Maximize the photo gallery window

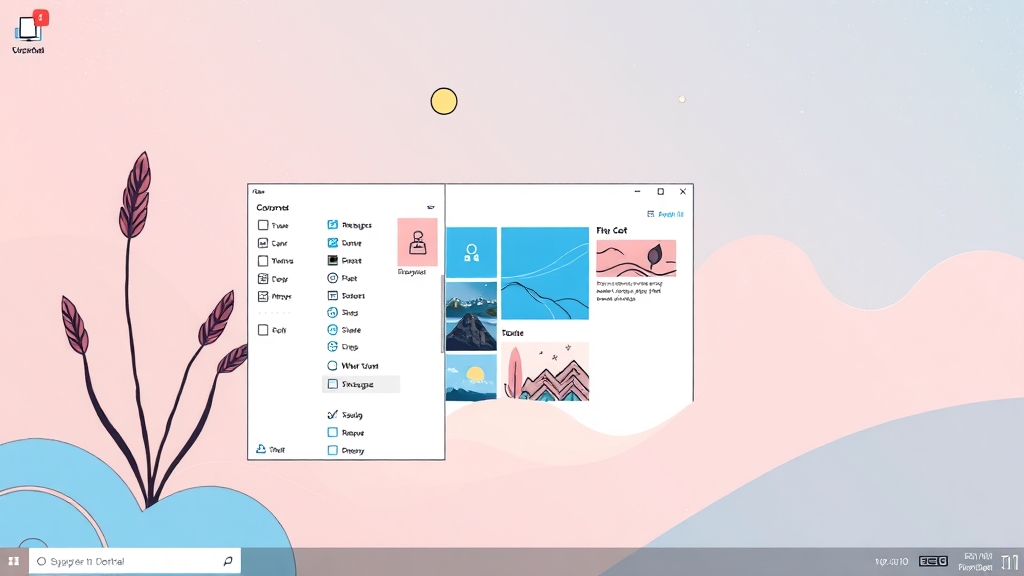coord(660,191)
